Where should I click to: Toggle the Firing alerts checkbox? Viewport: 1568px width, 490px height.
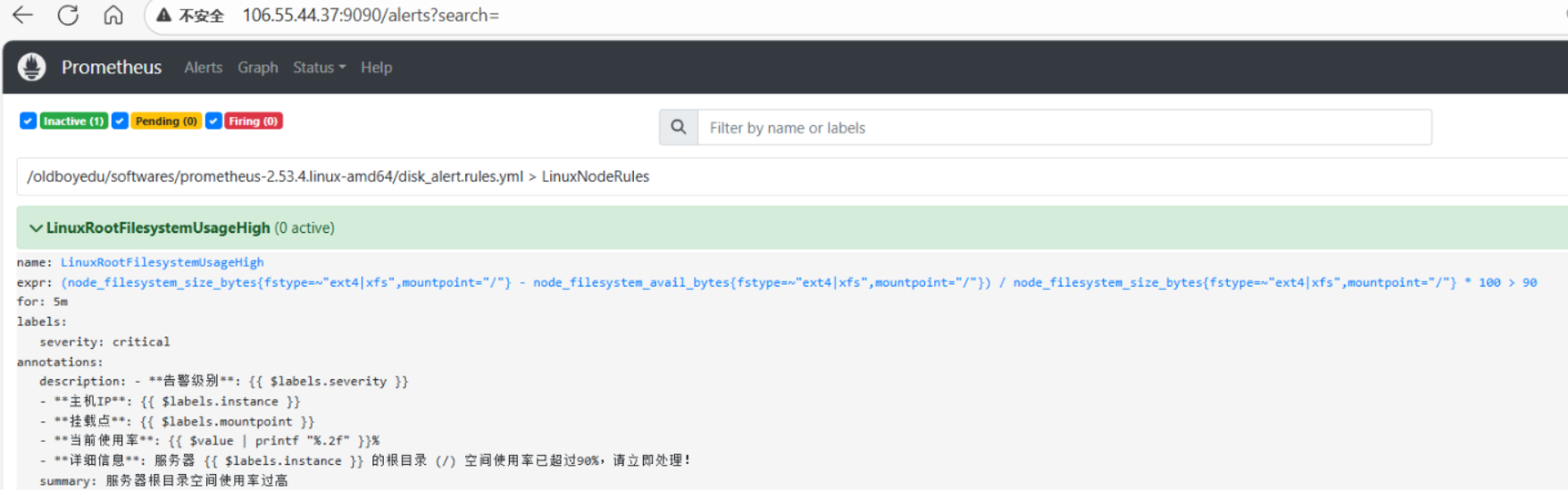(x=213, y=120)
